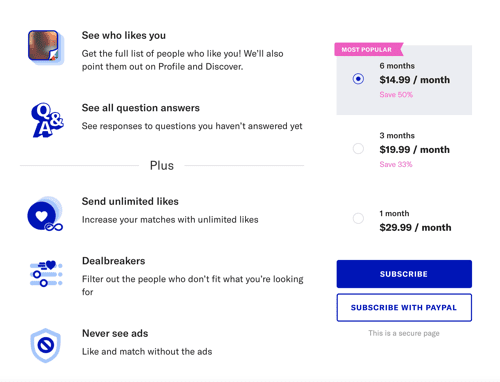Select the 6 months radio button

click(358, 79)
